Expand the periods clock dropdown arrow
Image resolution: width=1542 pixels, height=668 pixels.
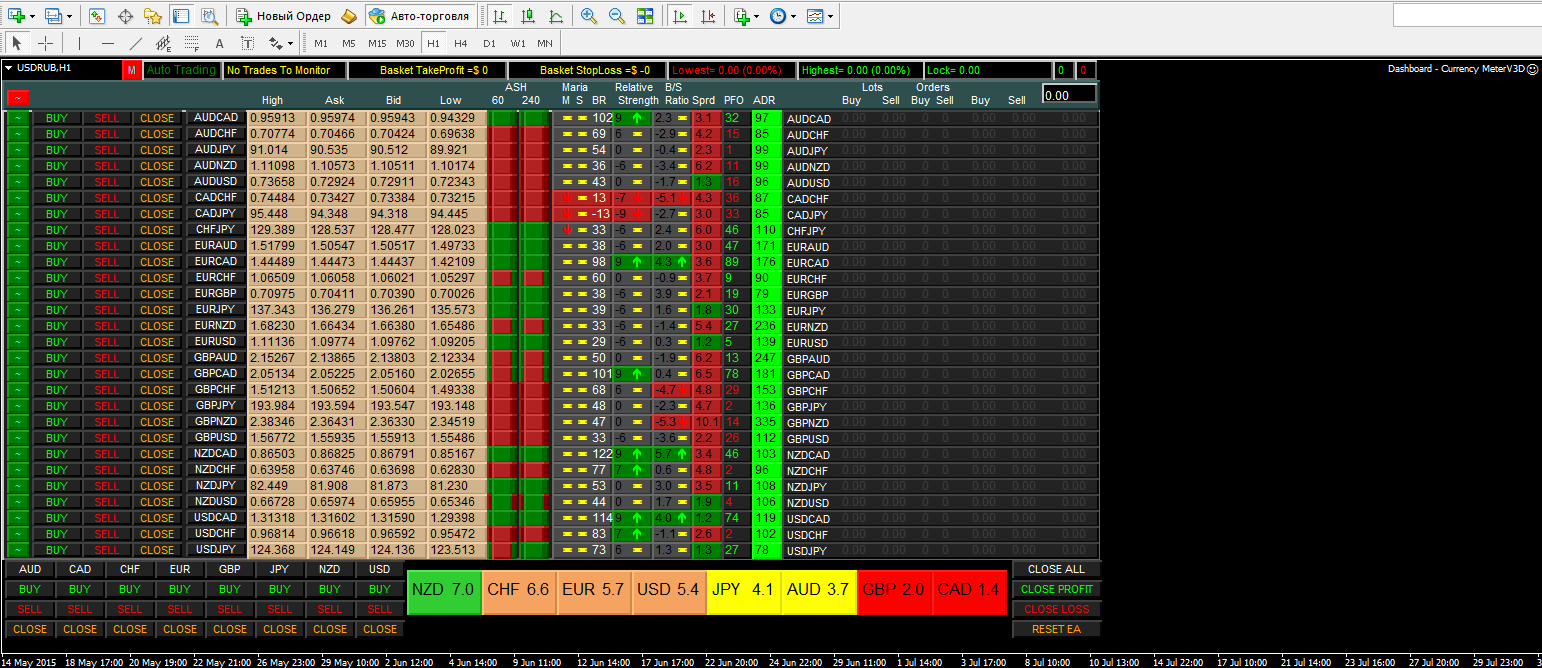click(794, 16)
